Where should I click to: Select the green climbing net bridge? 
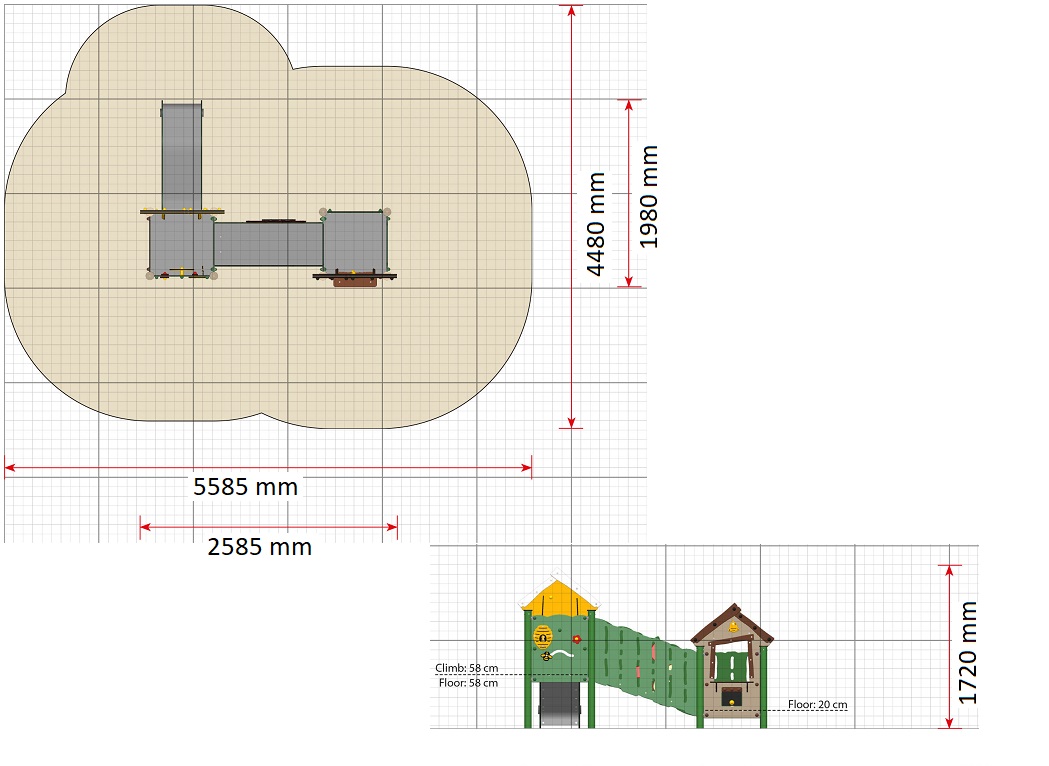pos(646,666)
